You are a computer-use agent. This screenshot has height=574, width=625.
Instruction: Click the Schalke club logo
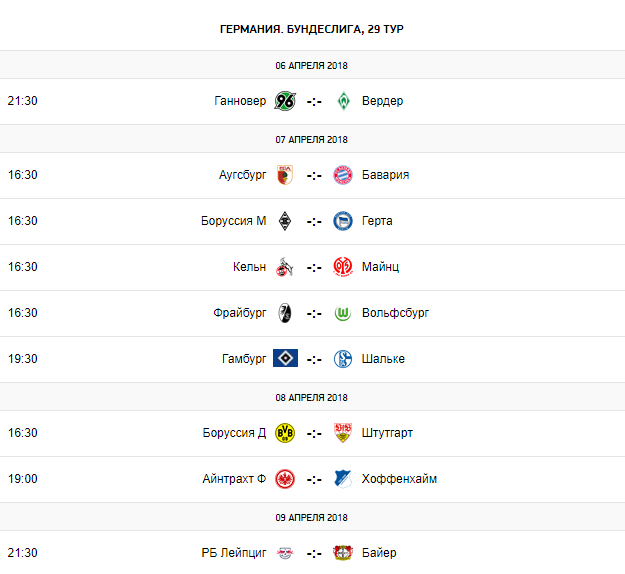[x=343, y=359]
